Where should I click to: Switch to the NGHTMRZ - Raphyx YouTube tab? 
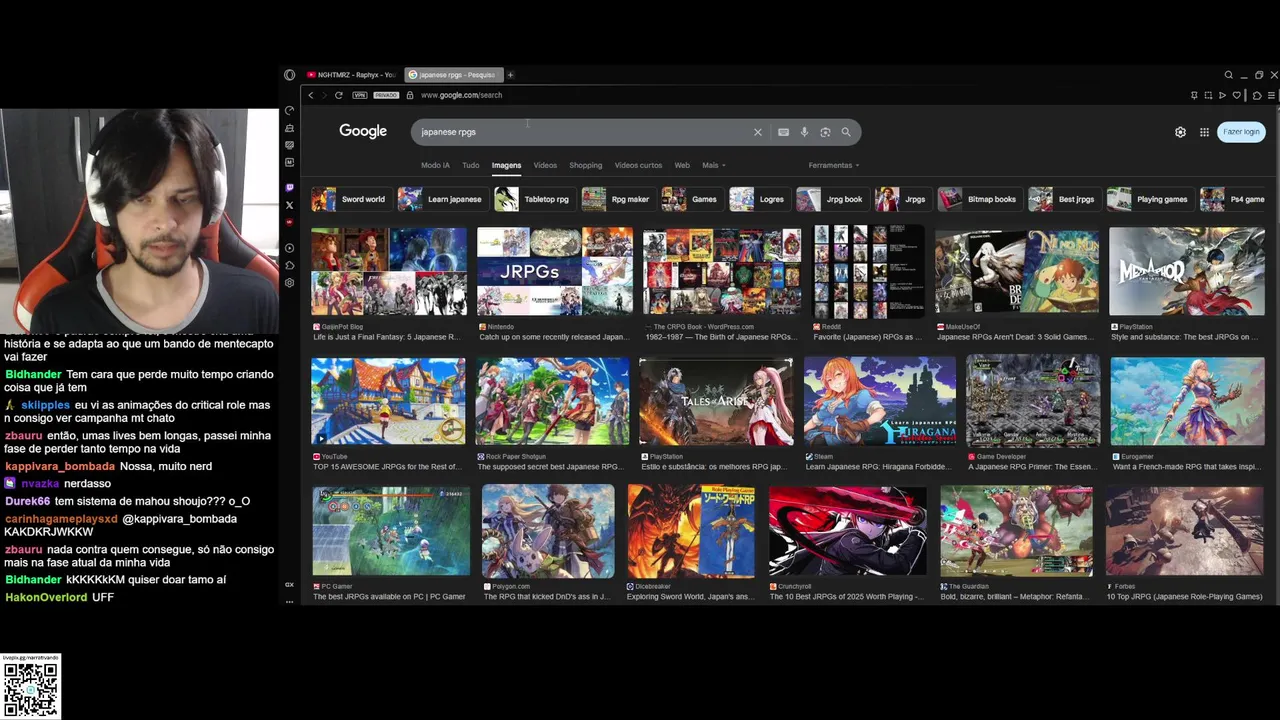click(x=351, y=75)
